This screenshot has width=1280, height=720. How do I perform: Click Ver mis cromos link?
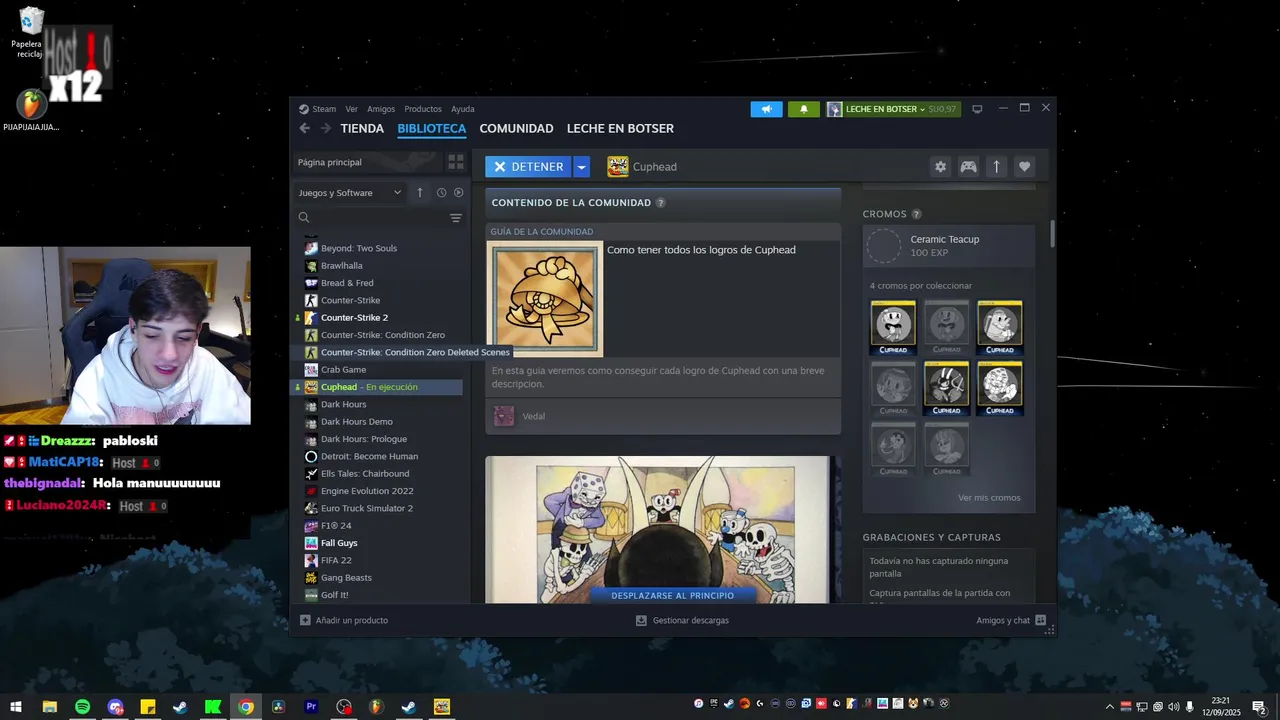click(x=989, y=497)
